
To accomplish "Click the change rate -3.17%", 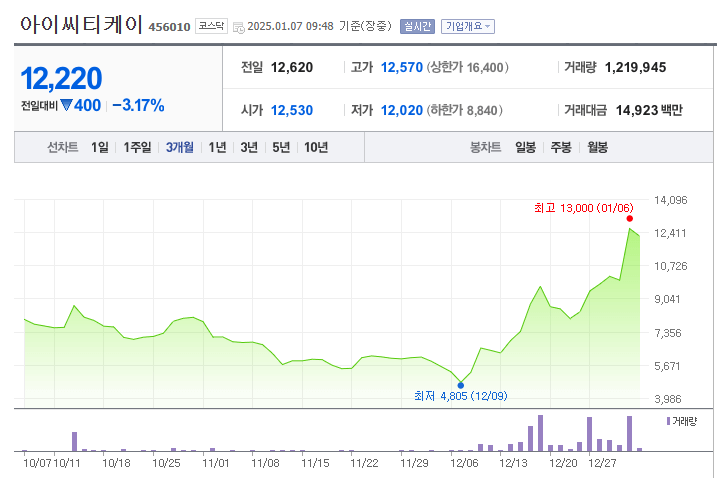I will tap(138, 105).
